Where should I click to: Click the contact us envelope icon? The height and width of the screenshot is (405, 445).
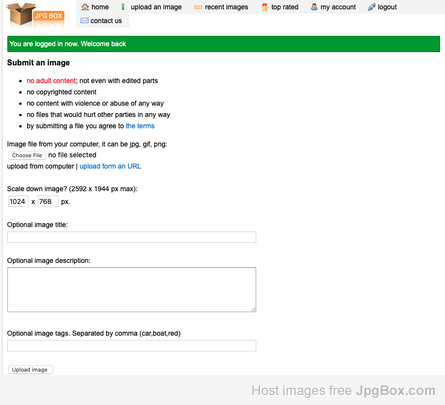point(84,21)
